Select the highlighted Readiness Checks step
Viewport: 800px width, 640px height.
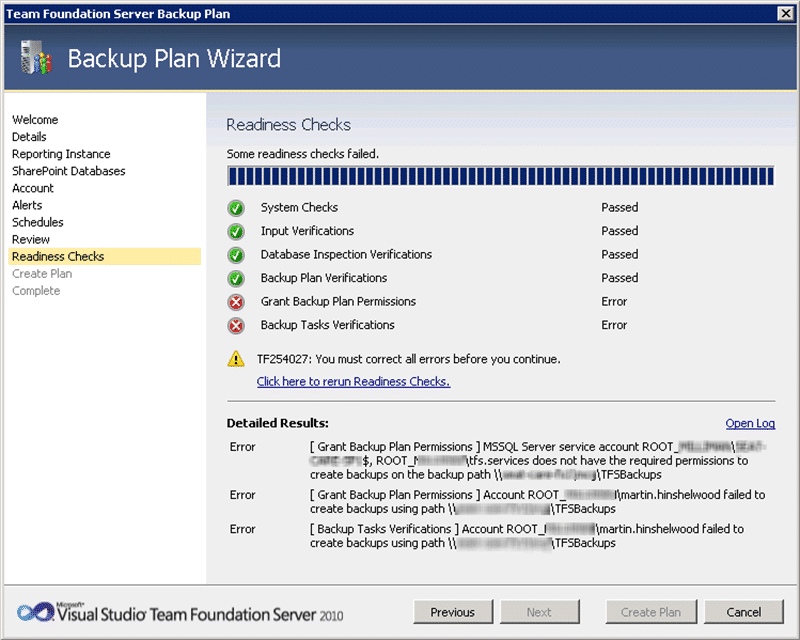pyautogui.click(x=105, y=257)
